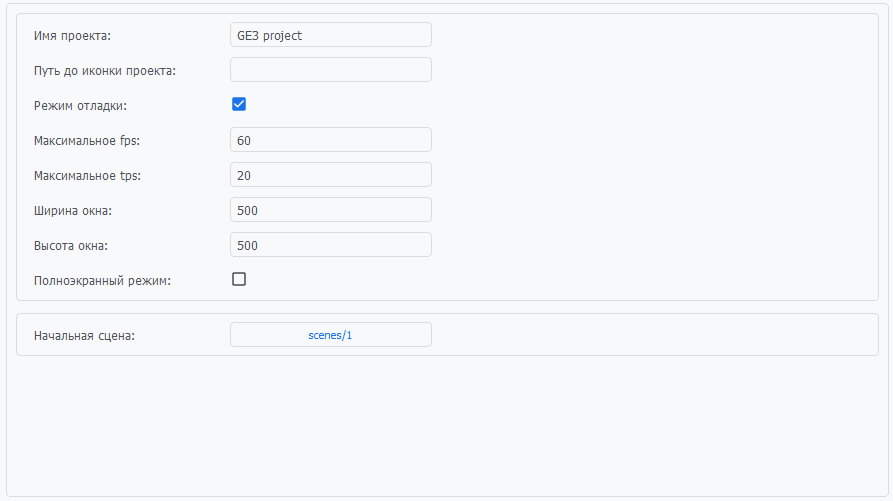Click the project name field containing GE3 project
Screen dimensions: 893x501
pos(330,35)
